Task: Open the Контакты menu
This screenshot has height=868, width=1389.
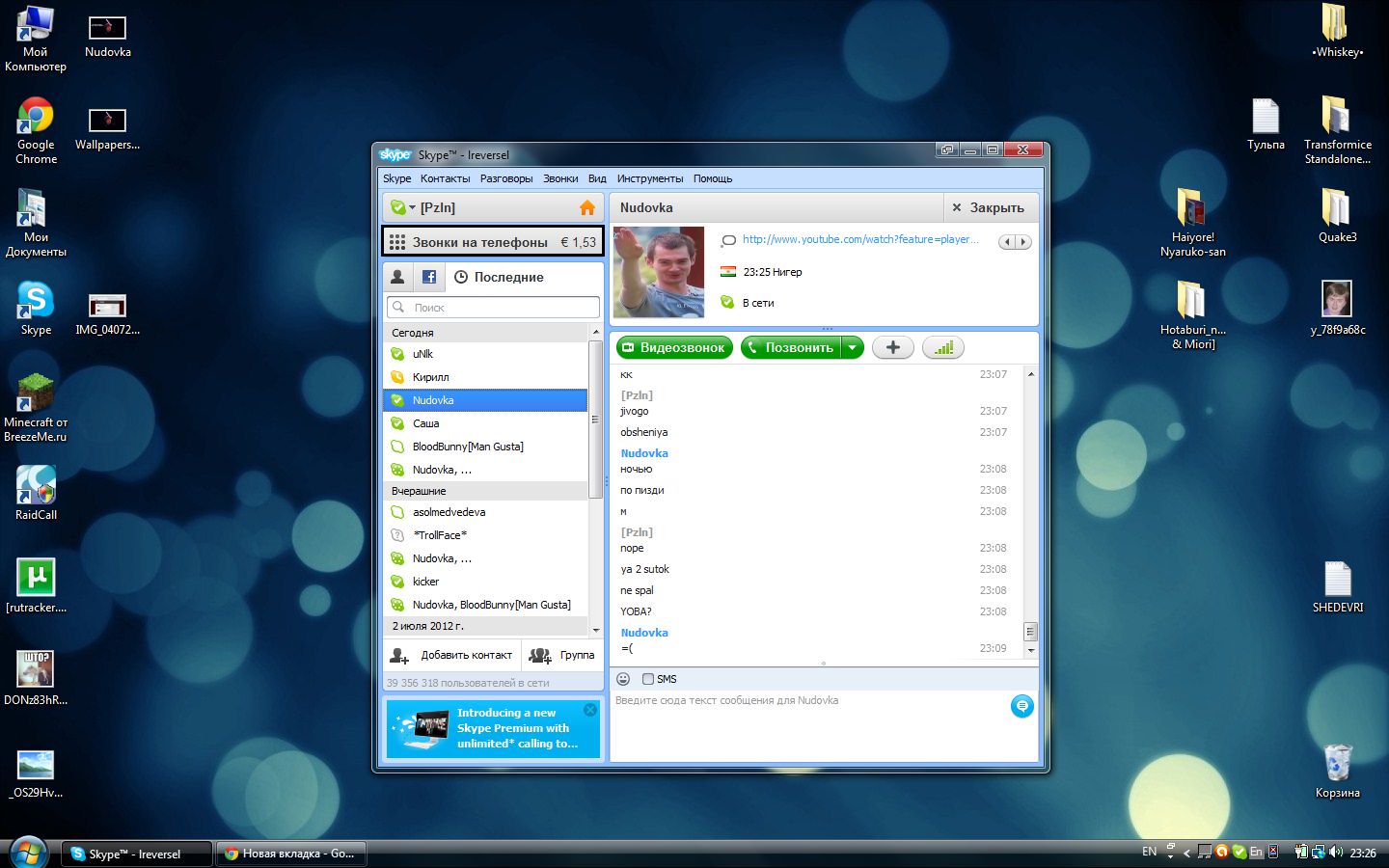Action: [446, 178]
